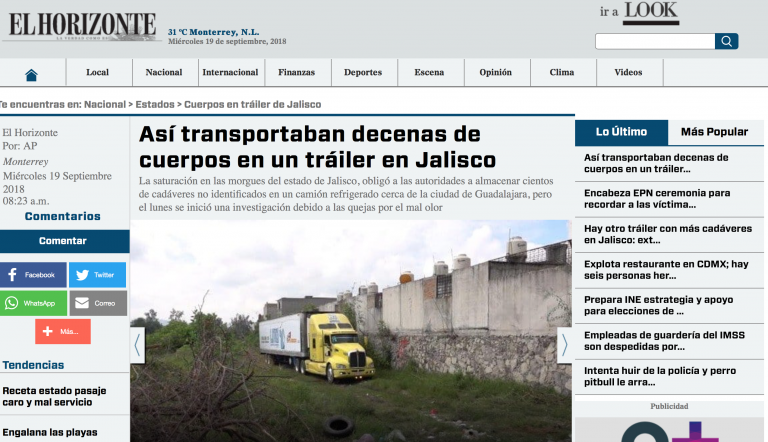Open more sharing options (Más...)
Viewport: 768px width, 442px height.
pos(63,331)
